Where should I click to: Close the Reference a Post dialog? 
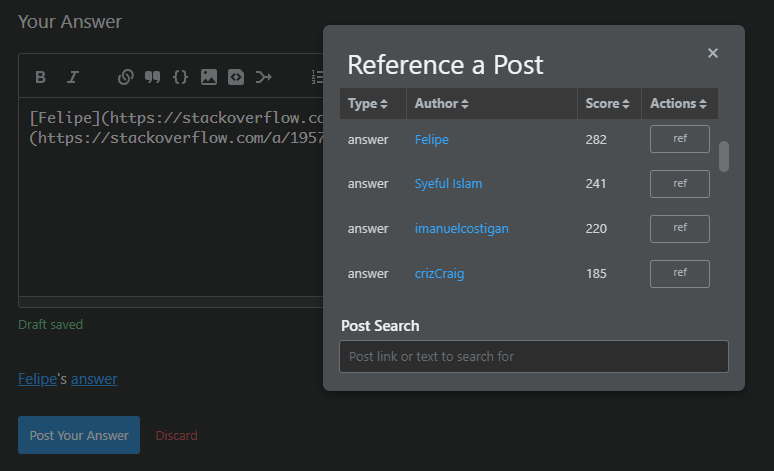pyautogui.click(x=713, y=53)
